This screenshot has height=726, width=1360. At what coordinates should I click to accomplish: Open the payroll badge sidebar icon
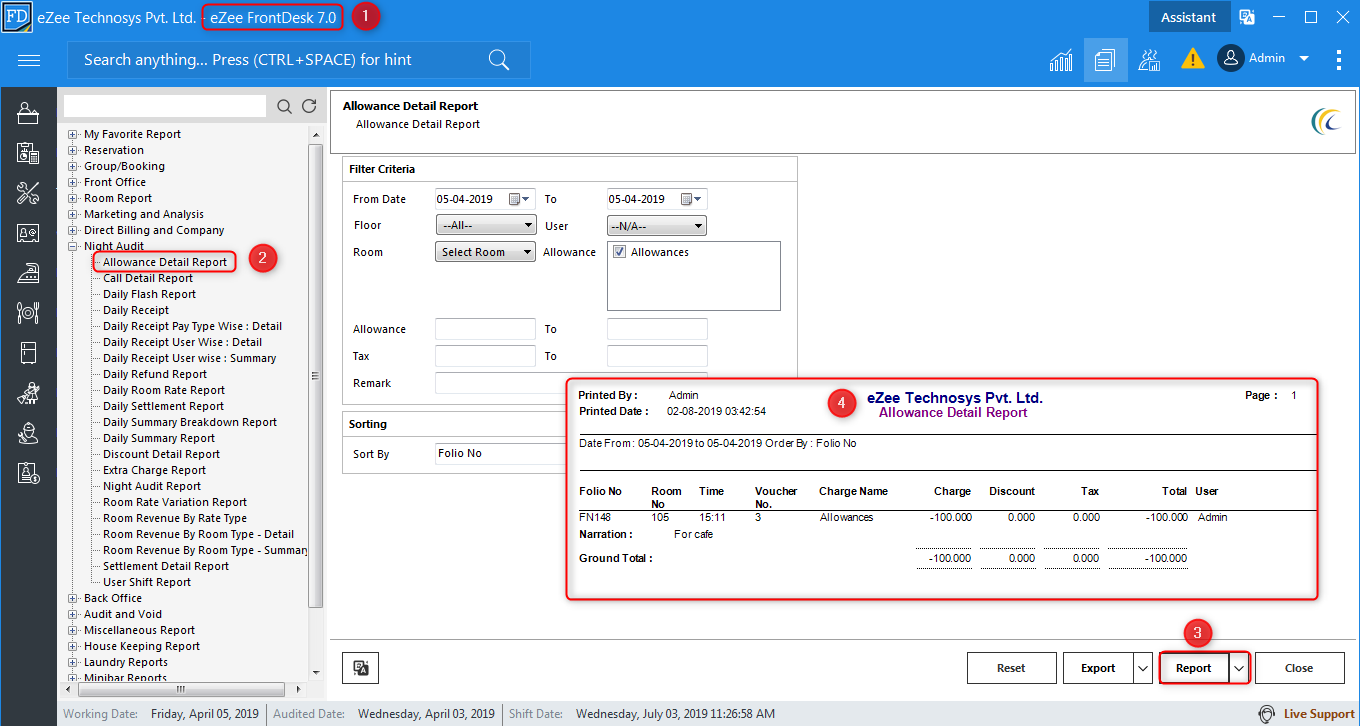tap(28, 473)
